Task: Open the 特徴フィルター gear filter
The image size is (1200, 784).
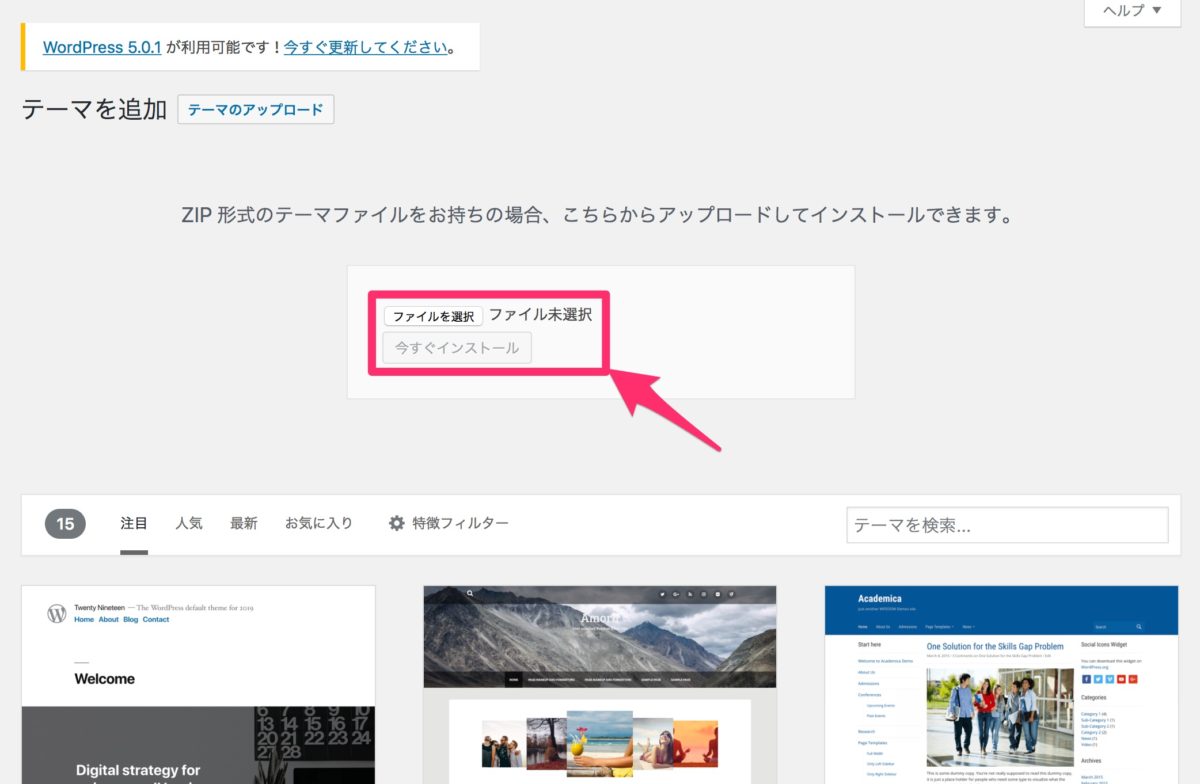Action: point(449,523)
